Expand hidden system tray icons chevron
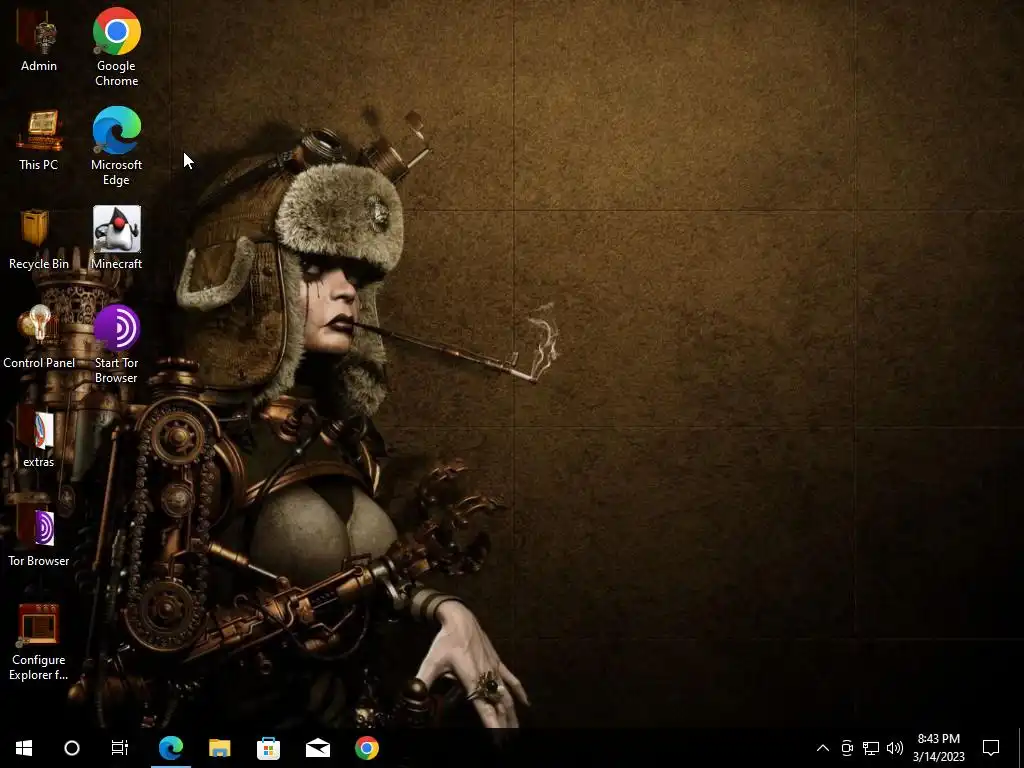Viewport: 1024px width, 768px height. point(823,748)
